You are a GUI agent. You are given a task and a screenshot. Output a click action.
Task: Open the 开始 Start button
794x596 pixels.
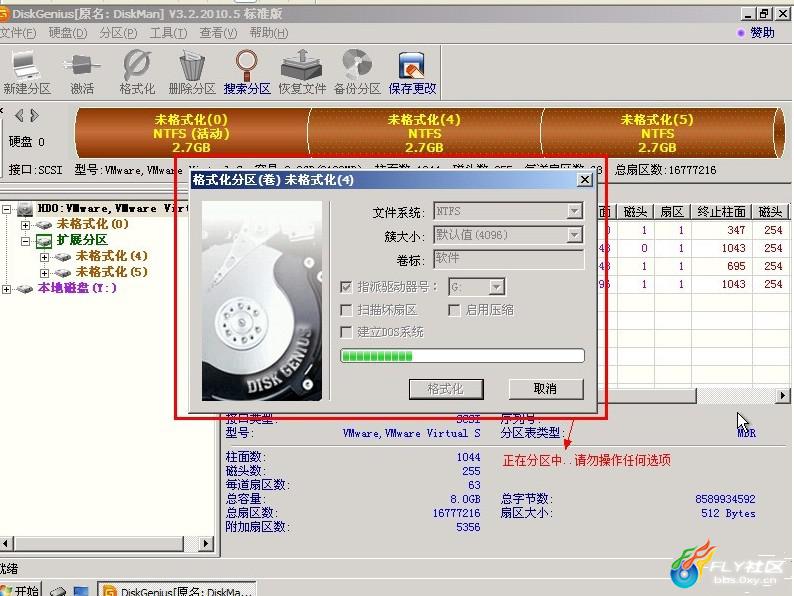(20, 590)
